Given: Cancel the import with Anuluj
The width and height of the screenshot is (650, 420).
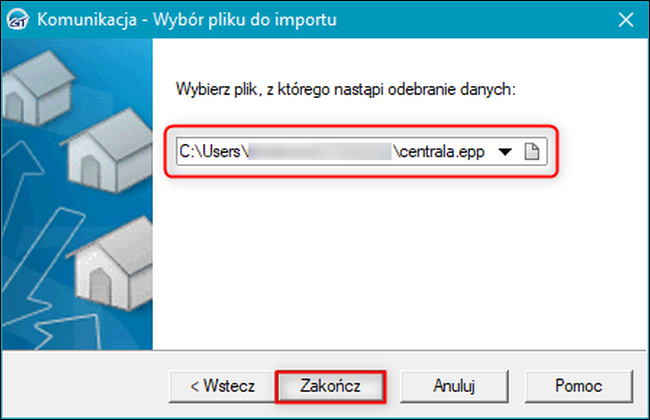Looking at the screenshot, I should tap(453, 384).
